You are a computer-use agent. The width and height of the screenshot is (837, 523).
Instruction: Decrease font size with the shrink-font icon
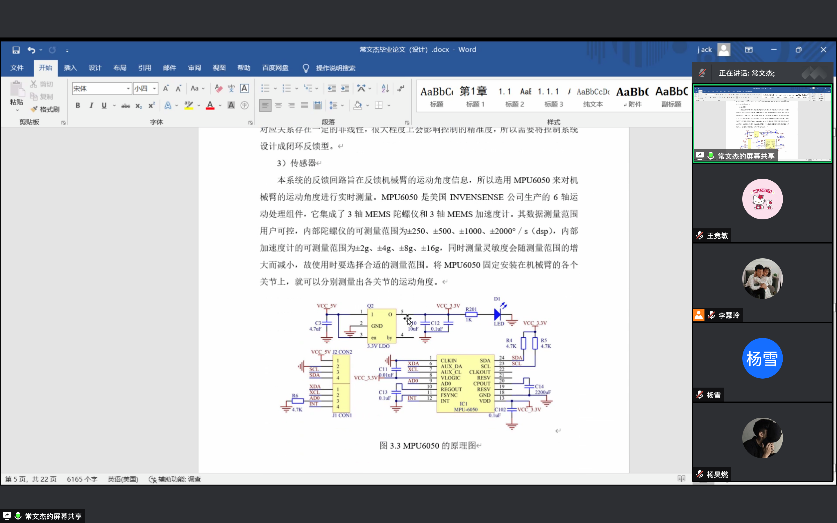[178, 88]
